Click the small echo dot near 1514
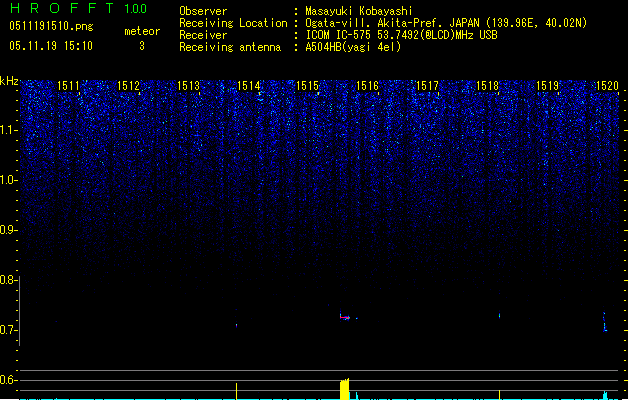 point(237,325)
